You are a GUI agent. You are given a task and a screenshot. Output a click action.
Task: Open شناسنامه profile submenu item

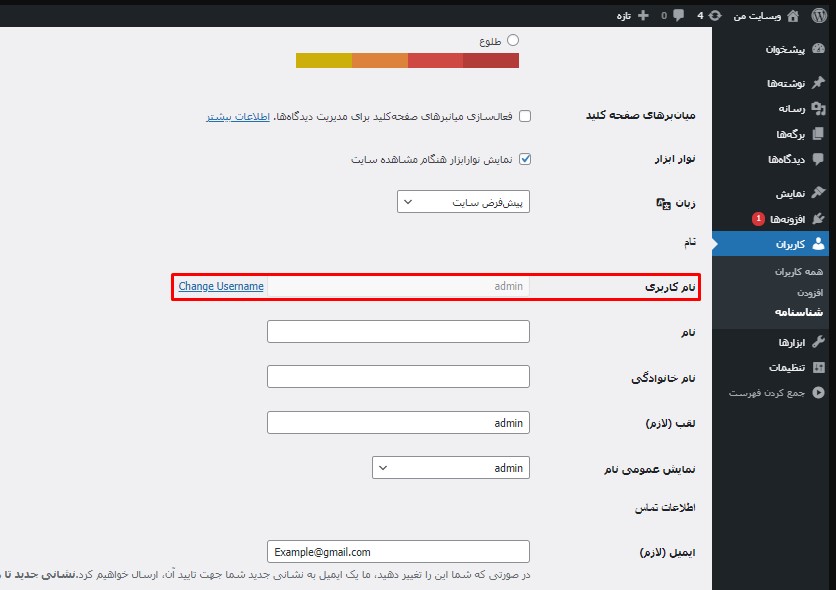pos(799,312)
